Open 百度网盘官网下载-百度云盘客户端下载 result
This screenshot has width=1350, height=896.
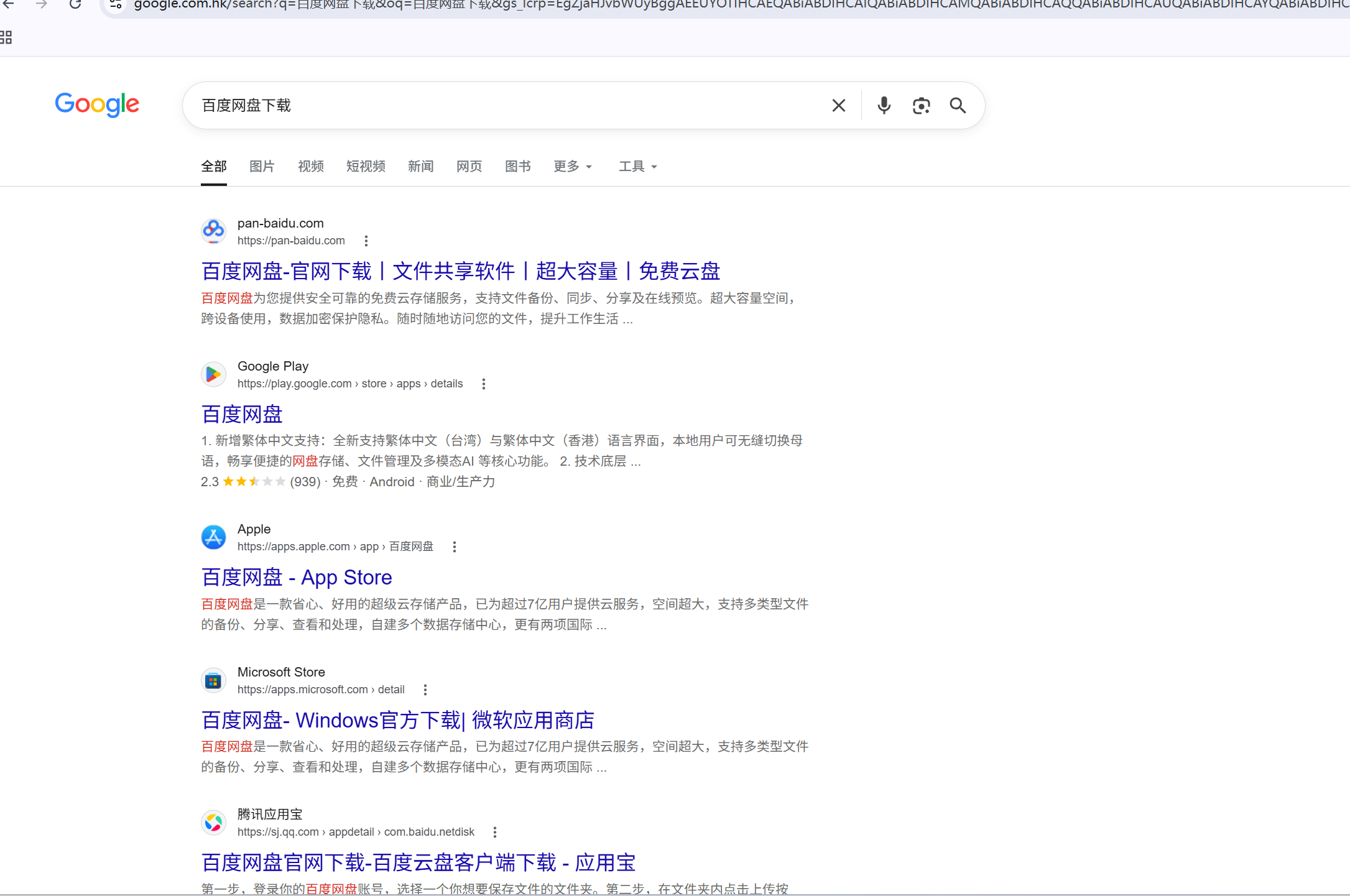coord(418,862)
